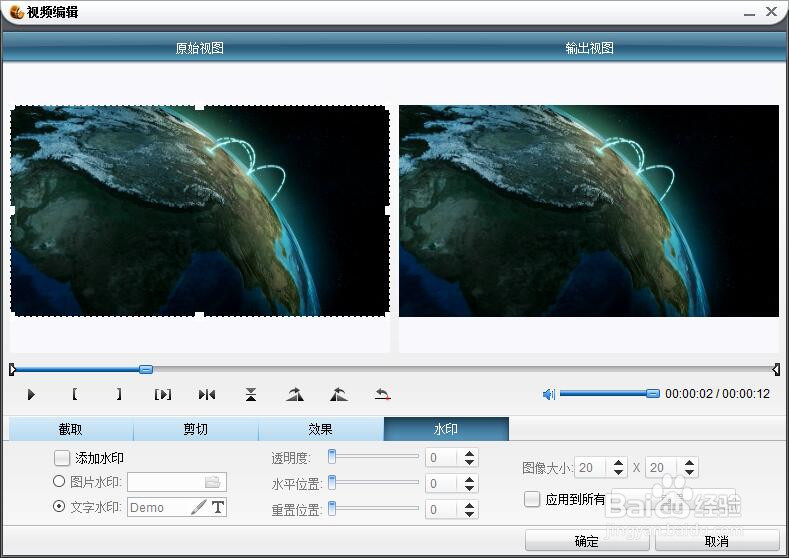Open the text watermark font settings (T)
Screen dimensions: 789x558
point(218,507)
